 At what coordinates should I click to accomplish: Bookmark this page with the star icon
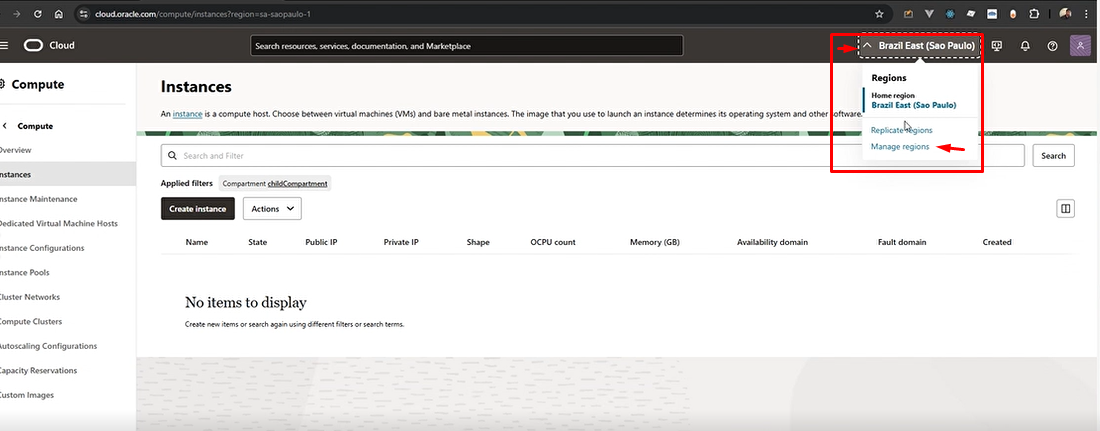[879, 15]
